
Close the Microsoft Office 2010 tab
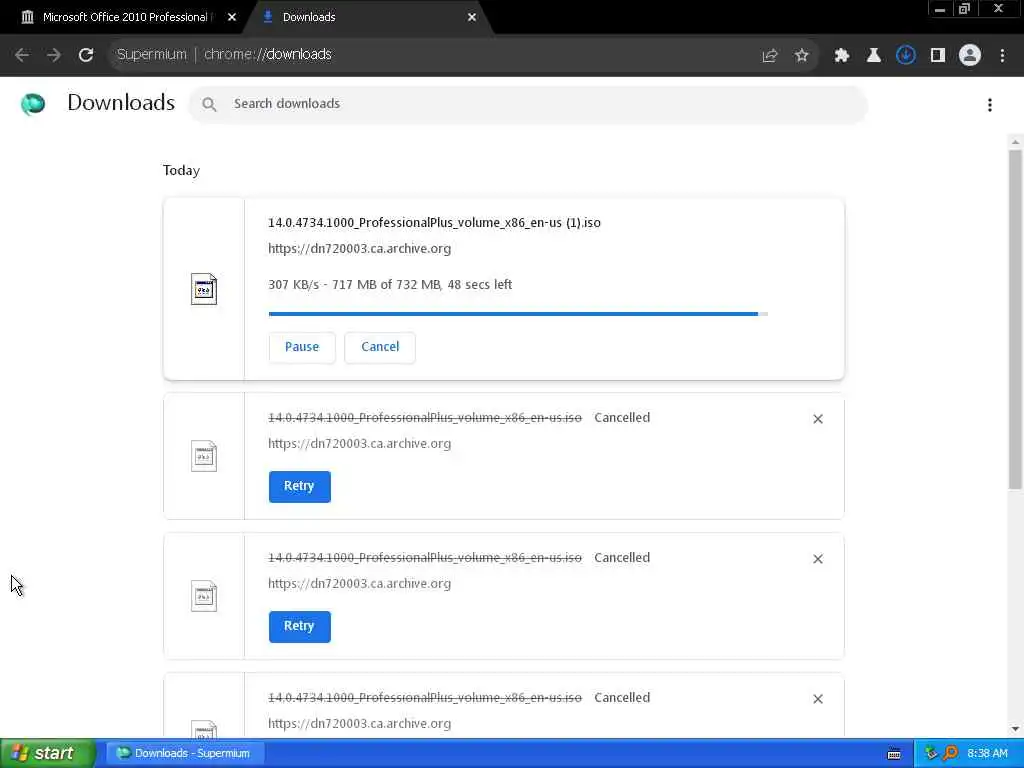(232, 18)
